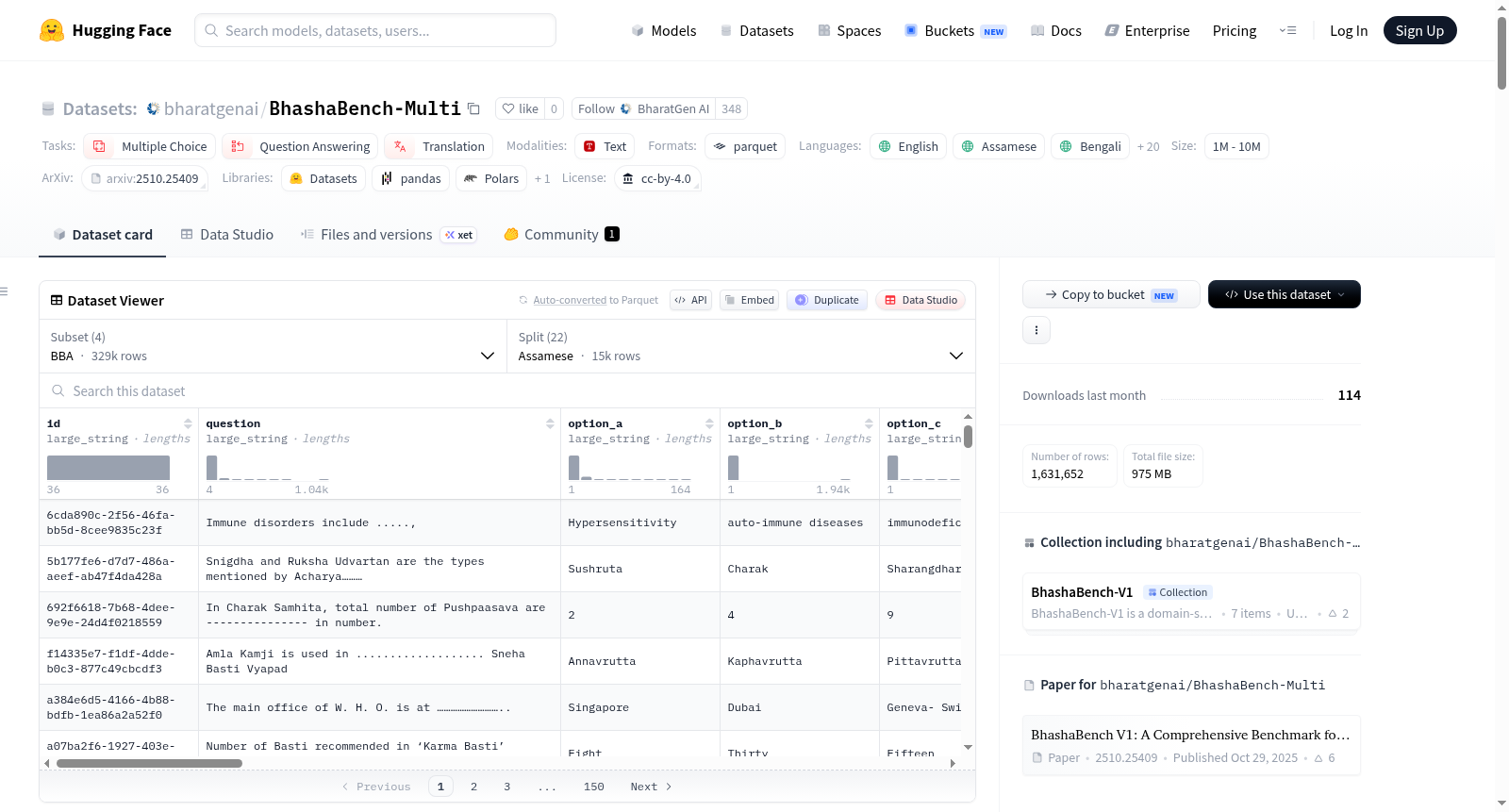Select the Text modality tag
The image size is (1509, 812).
[604, 146]
